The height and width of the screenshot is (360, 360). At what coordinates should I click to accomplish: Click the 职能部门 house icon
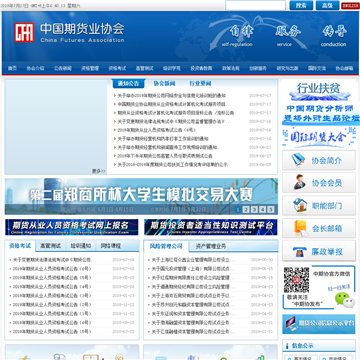pos(300,205)
